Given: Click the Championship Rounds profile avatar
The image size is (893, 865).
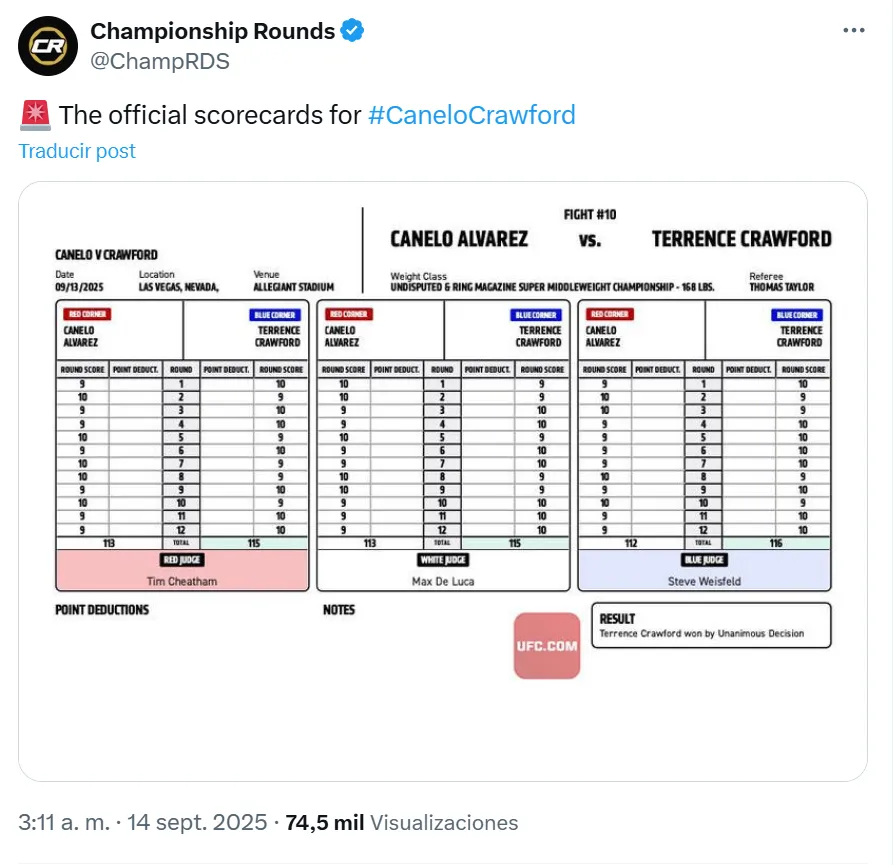Looking at the screenshot, I should (47, 46).
